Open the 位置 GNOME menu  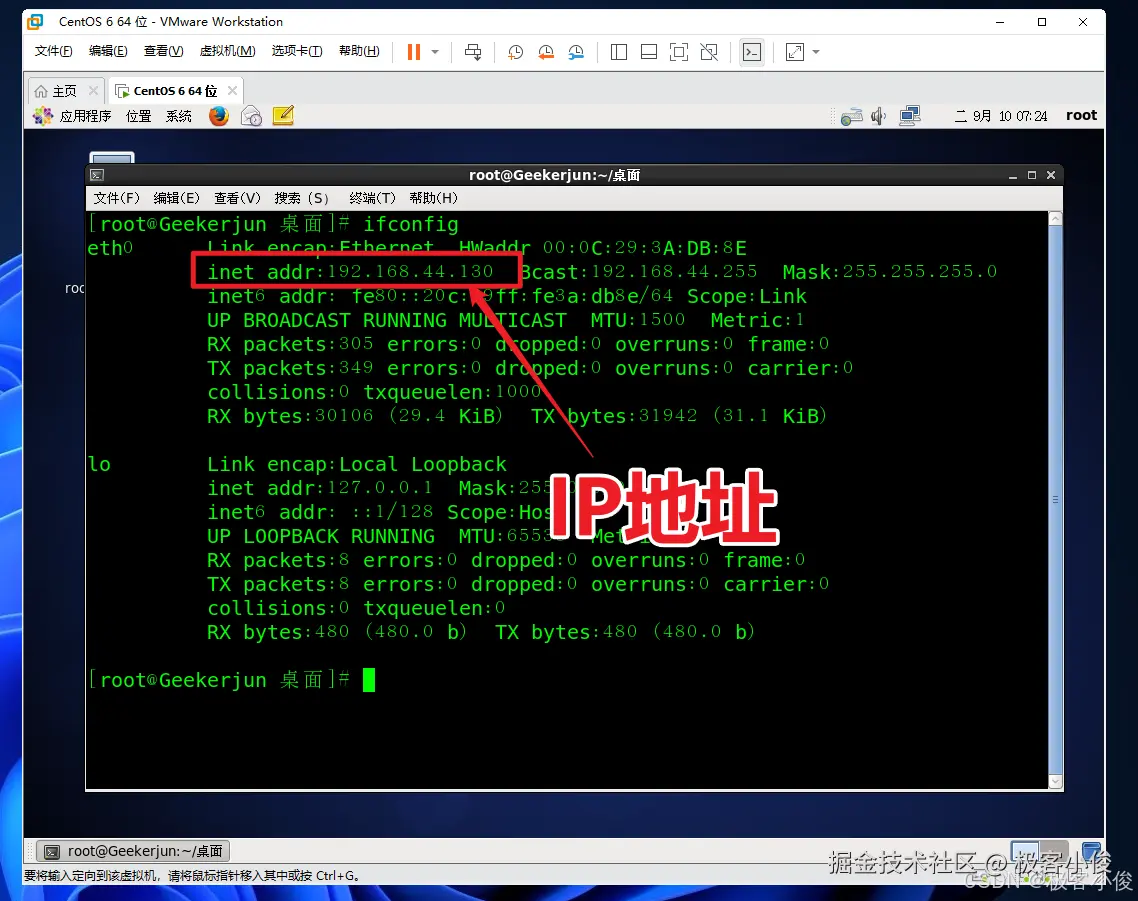click(139, 116)
